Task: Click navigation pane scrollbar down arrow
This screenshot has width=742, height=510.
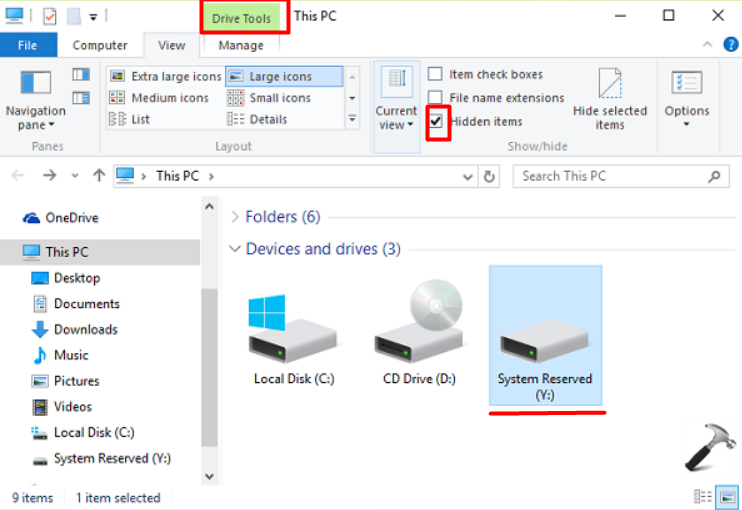Action: coord(210,476)
